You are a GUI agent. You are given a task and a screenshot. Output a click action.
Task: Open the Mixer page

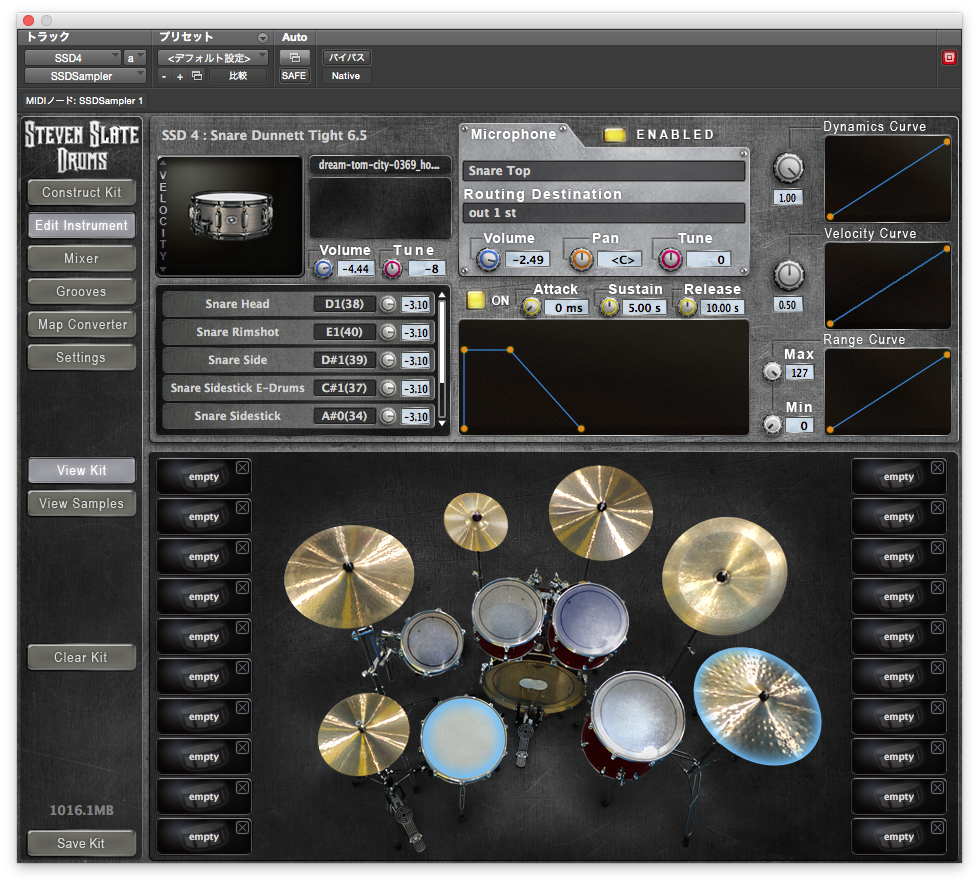(x=82, y=258)
